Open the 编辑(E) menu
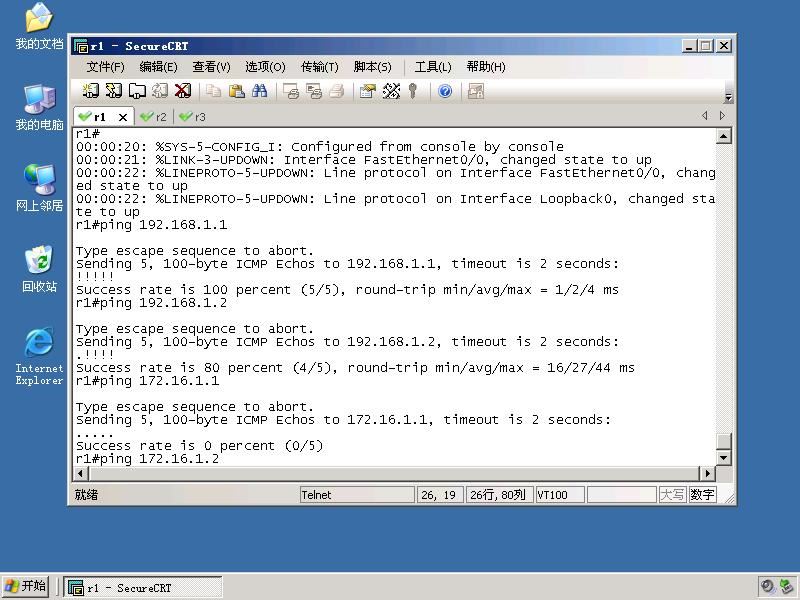The width and height of the screenshot is (800, 600). 158,67
